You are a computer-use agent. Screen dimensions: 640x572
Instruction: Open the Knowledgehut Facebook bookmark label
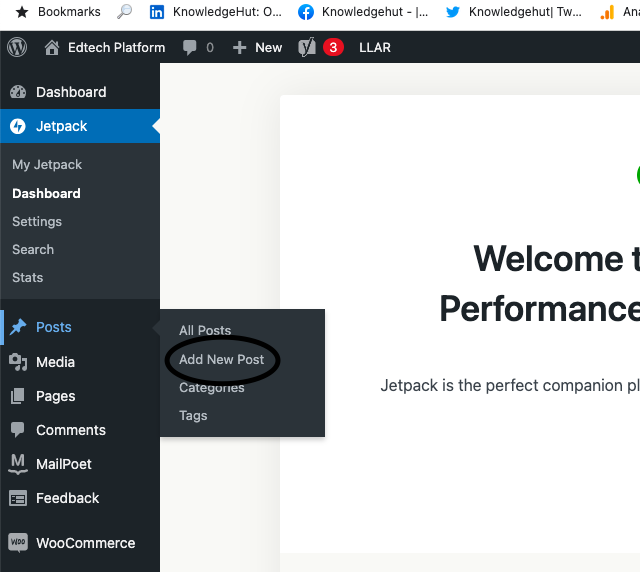375,12
